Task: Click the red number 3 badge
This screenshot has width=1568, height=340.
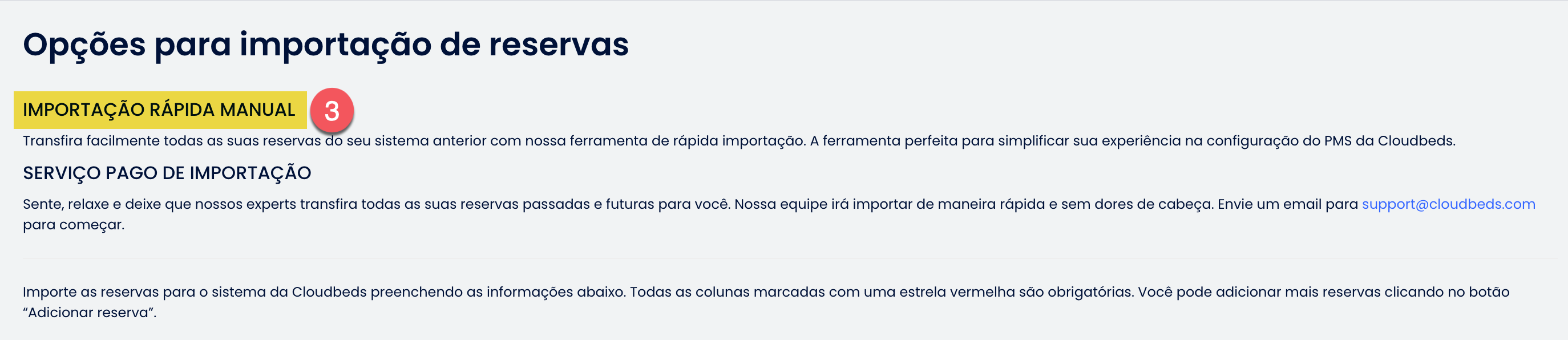Action: tap(332, 111)
